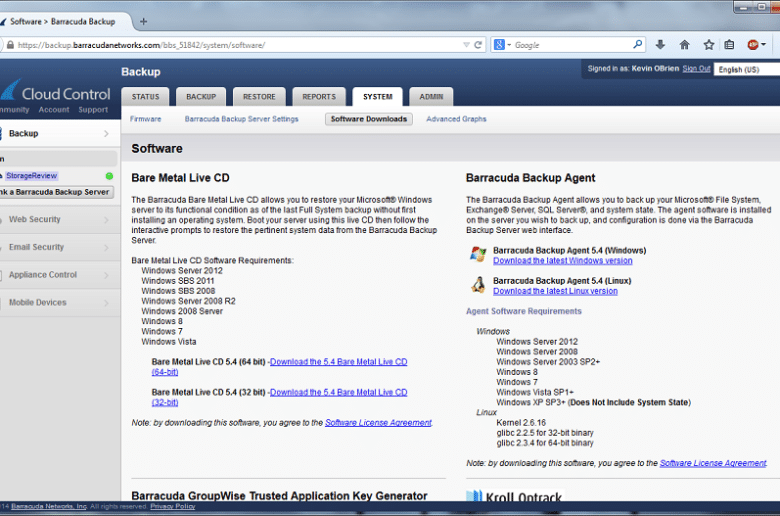Reload the page with refresh icon

478,45
